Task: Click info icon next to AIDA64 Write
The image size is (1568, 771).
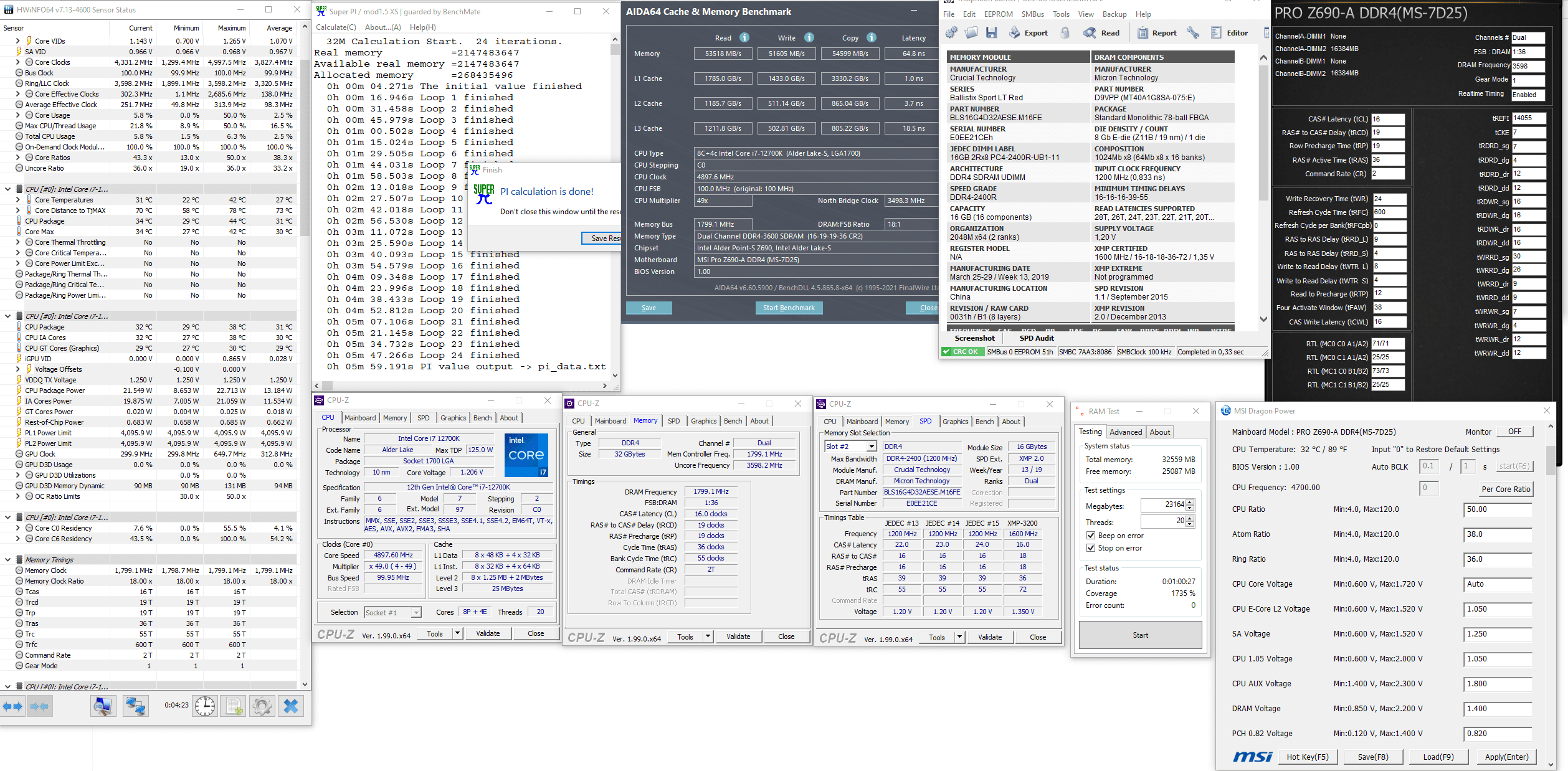Action: click(809, 37)
